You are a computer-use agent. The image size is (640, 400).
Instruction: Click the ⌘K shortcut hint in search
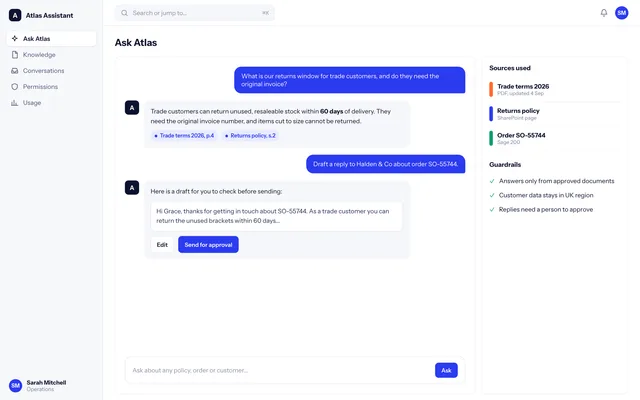[x=265, y=13]
